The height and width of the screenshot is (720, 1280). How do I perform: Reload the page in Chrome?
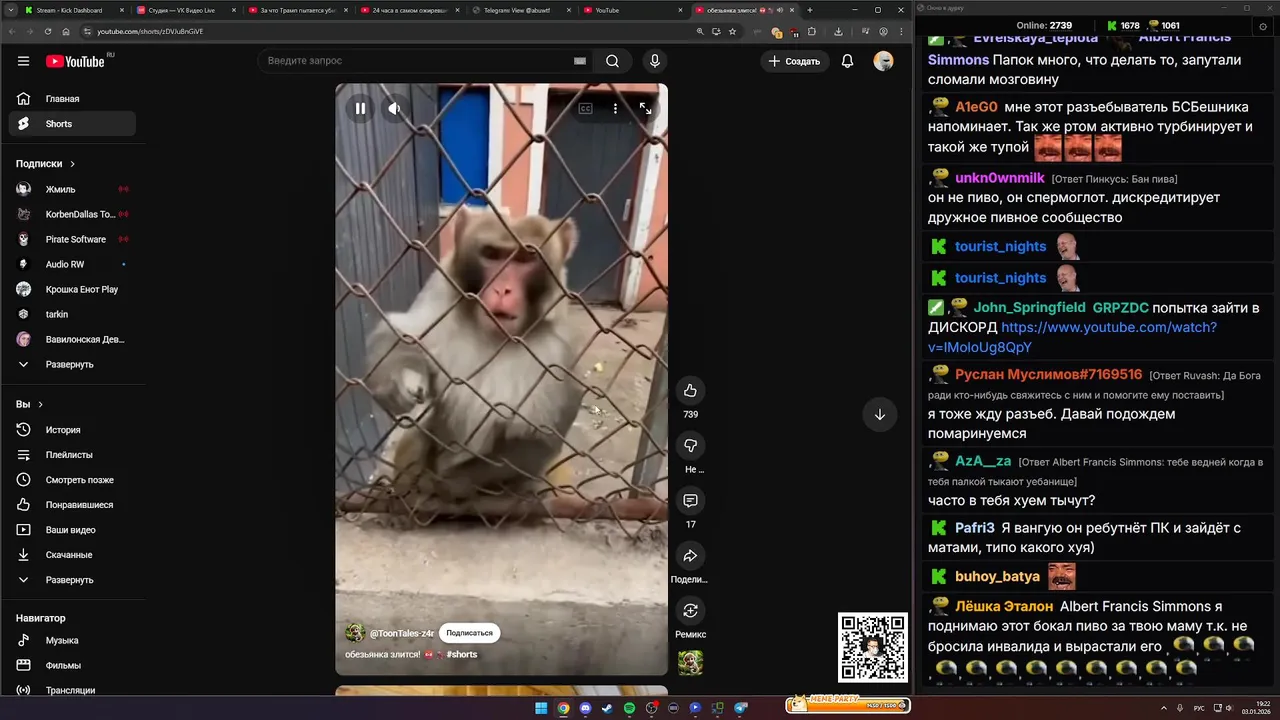(46, 31)
